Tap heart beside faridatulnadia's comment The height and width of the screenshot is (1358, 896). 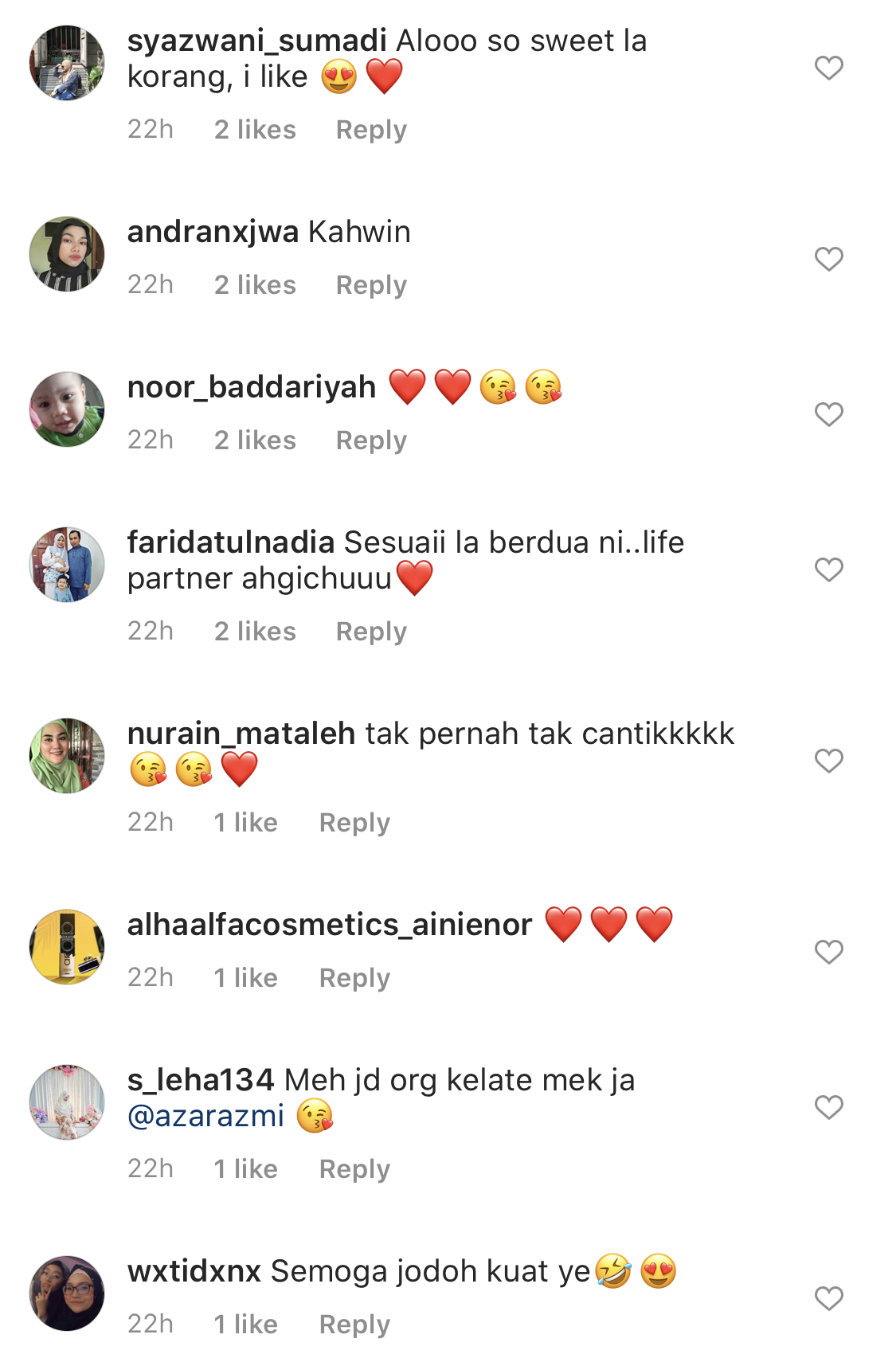point(828,569)
